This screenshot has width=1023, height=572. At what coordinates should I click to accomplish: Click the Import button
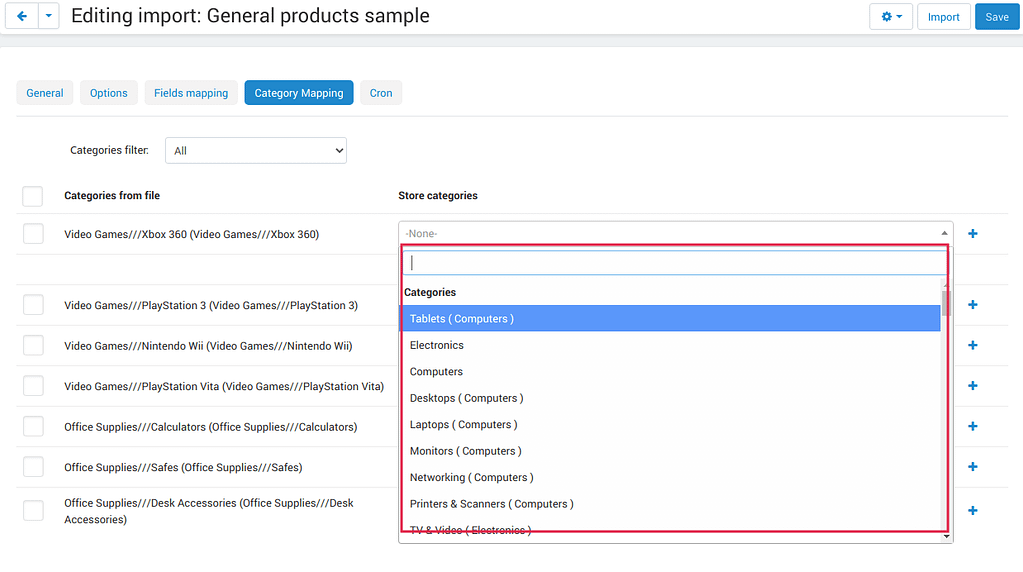point(943,17)
